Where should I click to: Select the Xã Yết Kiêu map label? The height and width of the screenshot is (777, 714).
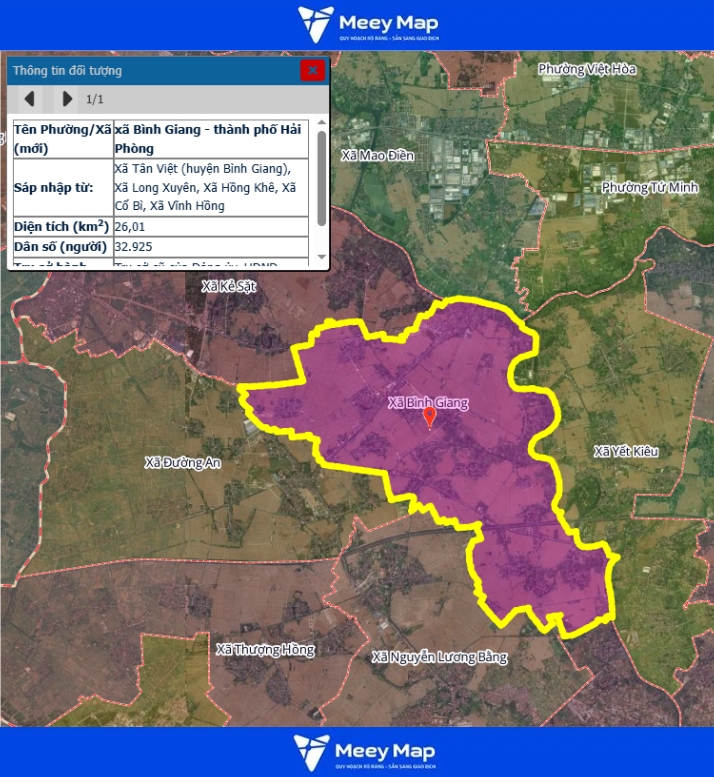click(626, 451)
